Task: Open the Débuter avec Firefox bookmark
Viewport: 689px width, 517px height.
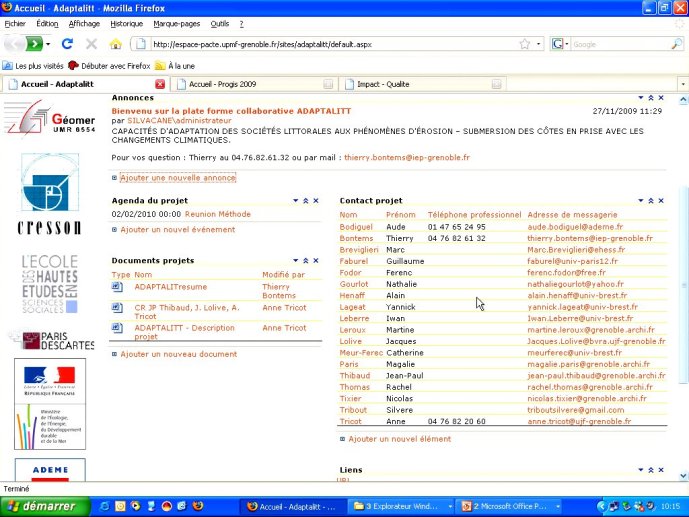Action: [109, 66]
